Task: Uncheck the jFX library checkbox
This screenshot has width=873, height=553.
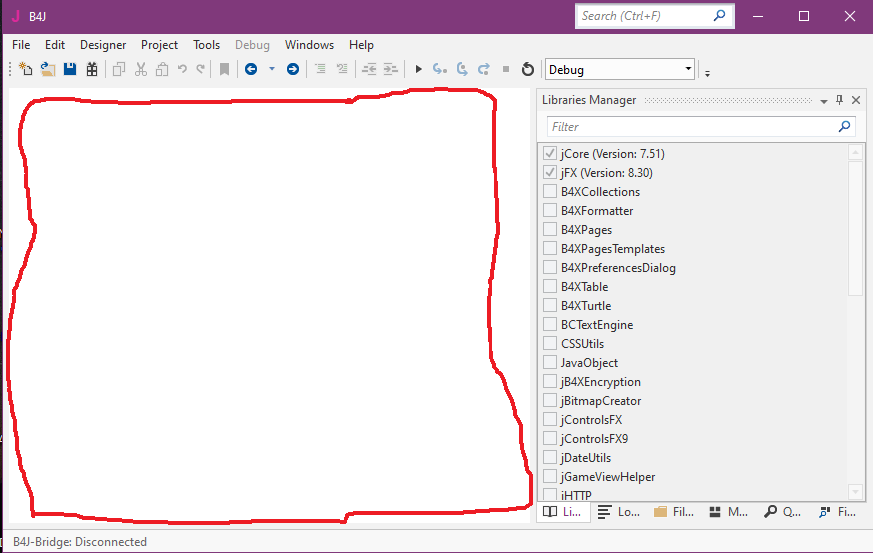Action: [550, 172]
